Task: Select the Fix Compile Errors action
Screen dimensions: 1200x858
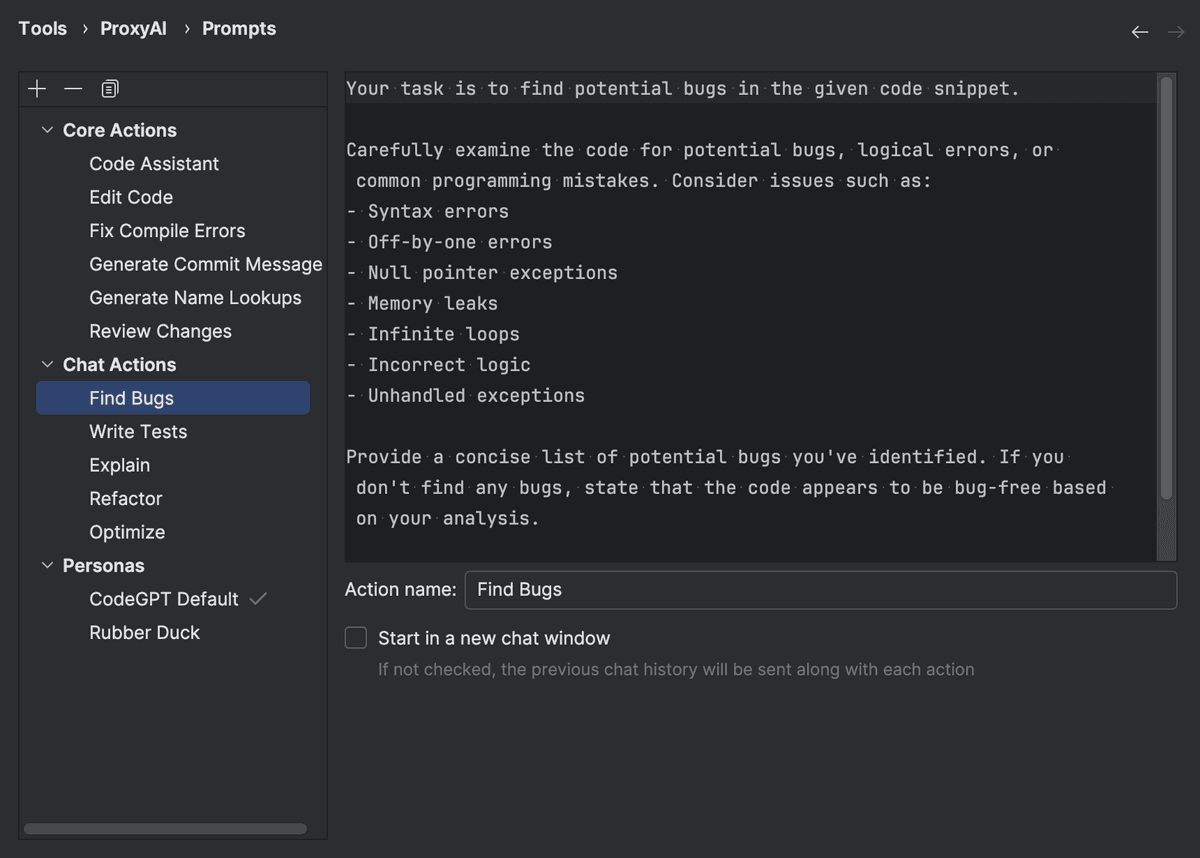Action: tap(166, 230)
